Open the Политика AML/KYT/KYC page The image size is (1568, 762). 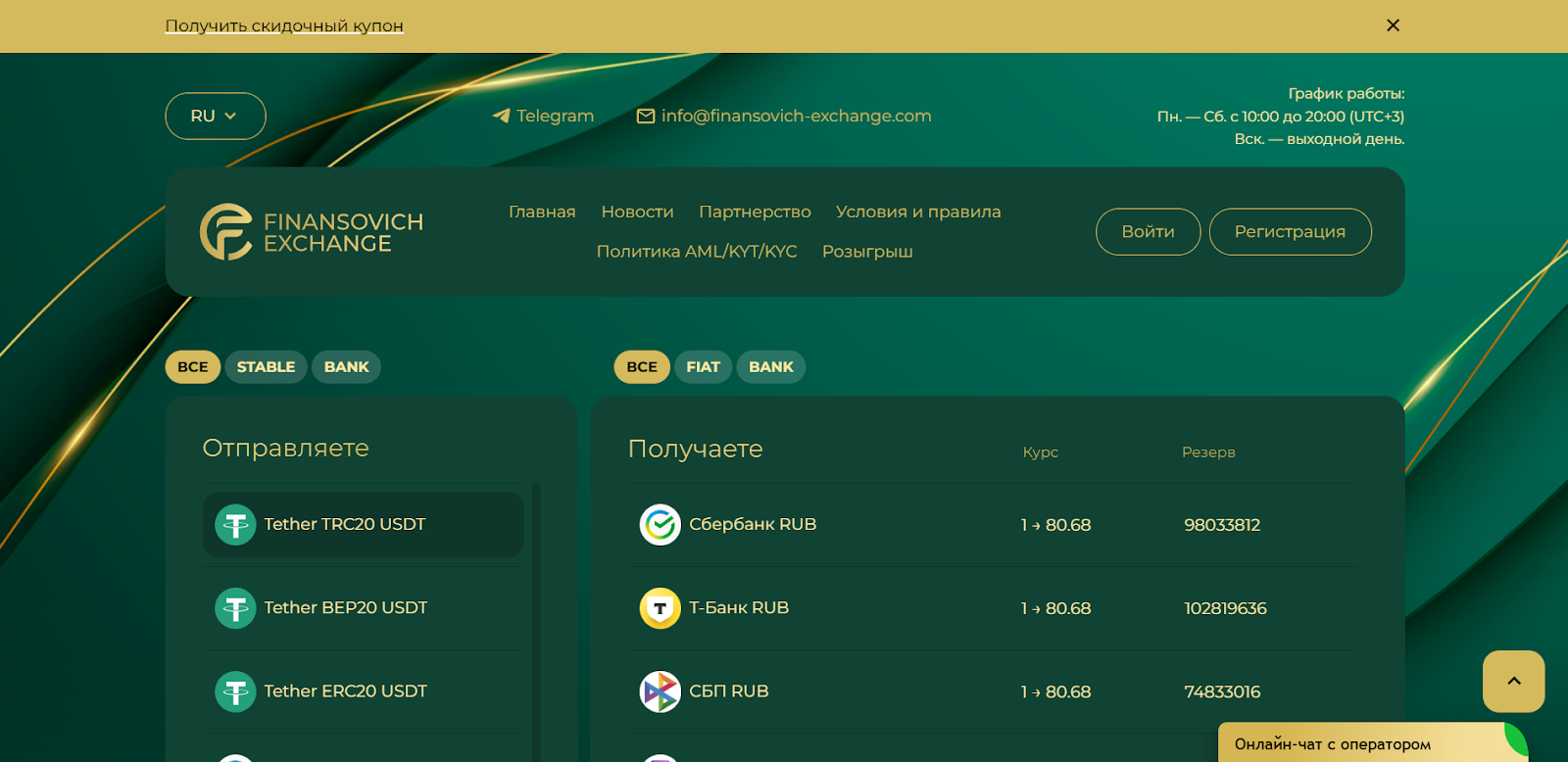pos(697,252)
